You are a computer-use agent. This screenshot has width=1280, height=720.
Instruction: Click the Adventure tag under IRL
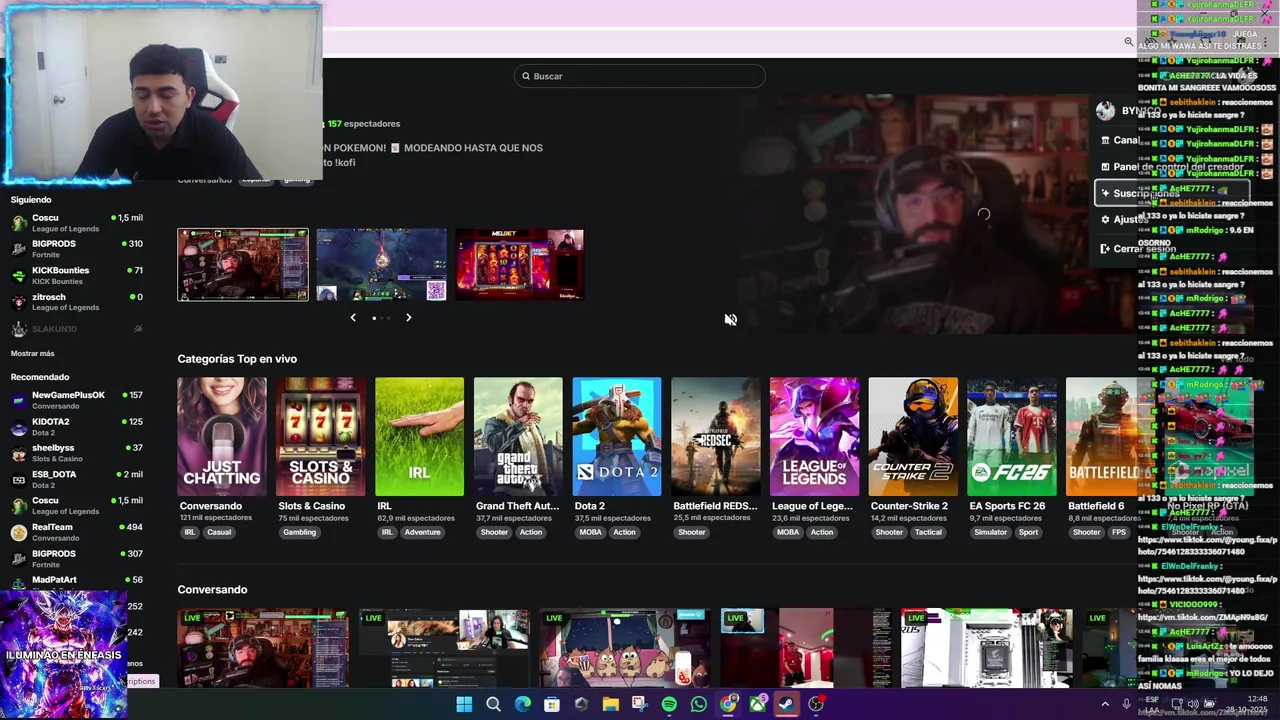point(422,532)
